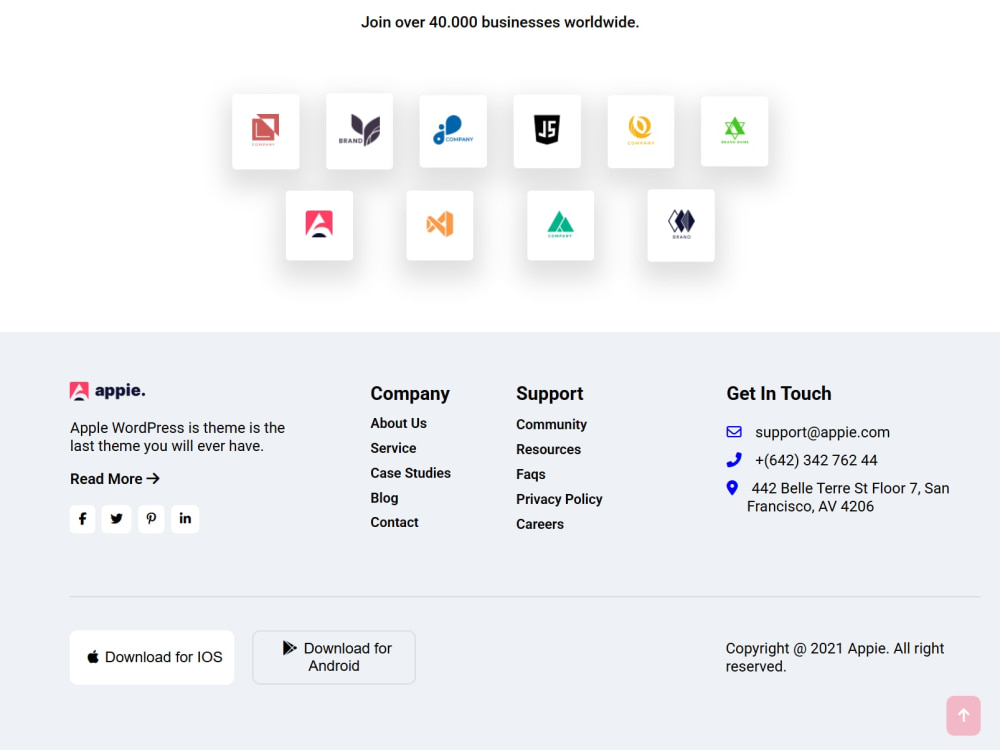Click the blue phone icon
The width and height of the screenshot is (1000, 750).
point(734,460)
